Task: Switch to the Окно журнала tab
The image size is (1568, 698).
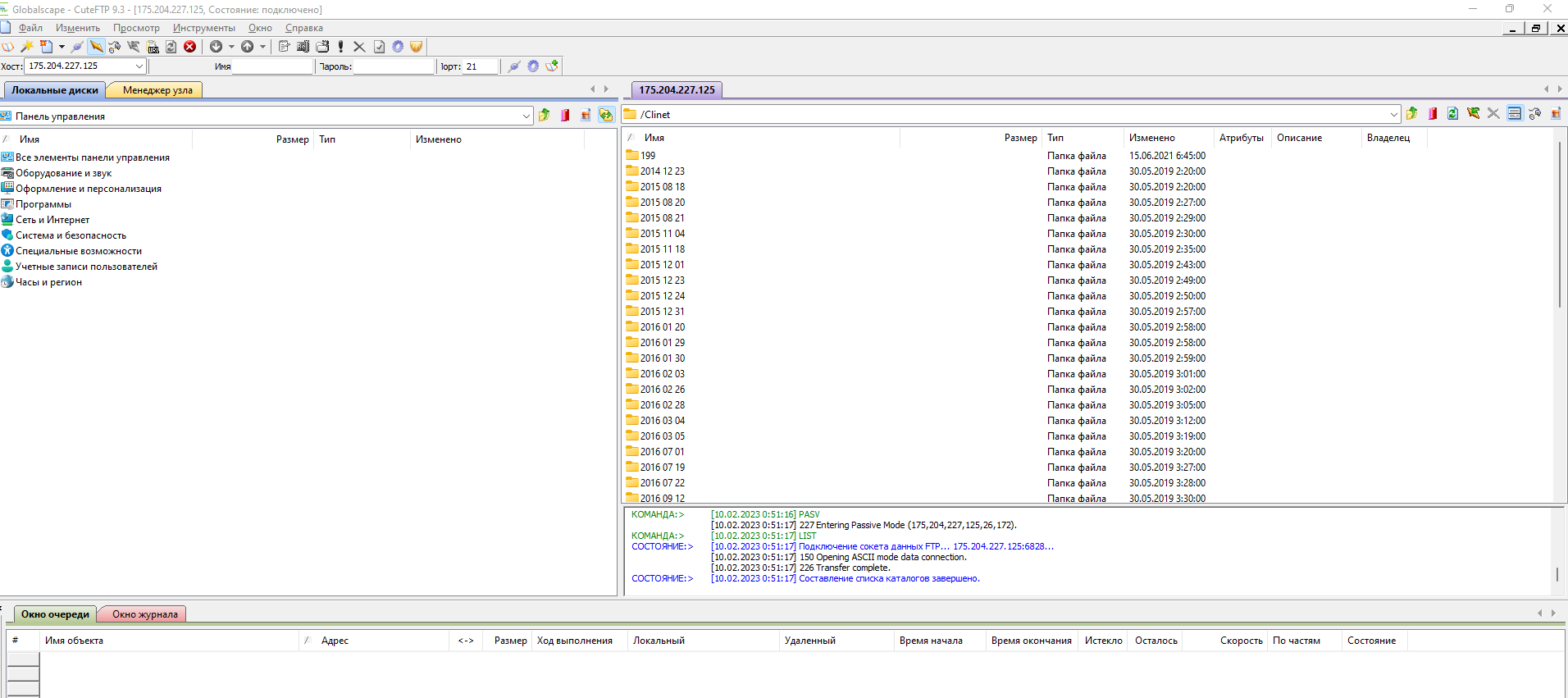Action: tap(144, 614)
